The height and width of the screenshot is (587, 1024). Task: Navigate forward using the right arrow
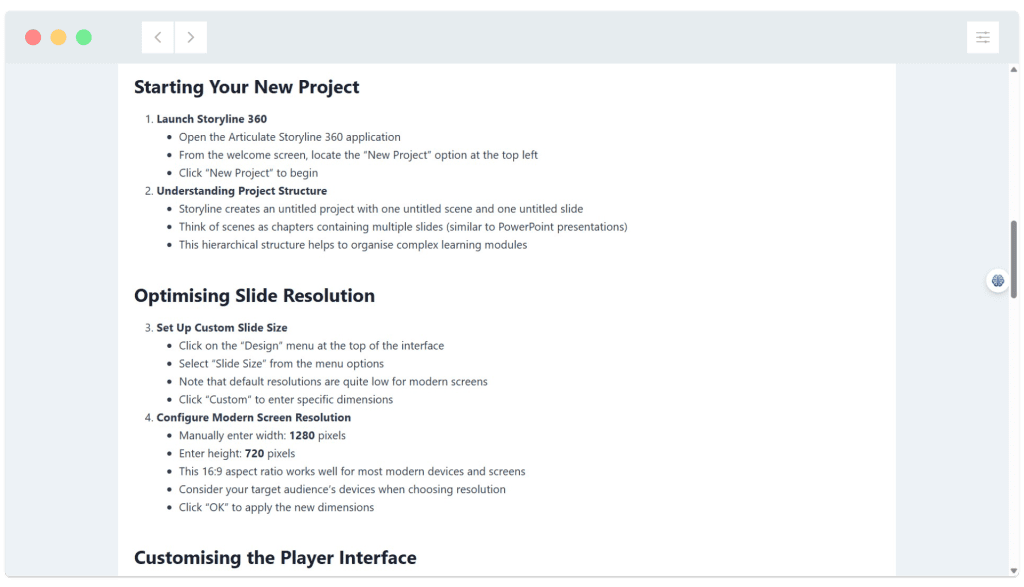point(190,37)
